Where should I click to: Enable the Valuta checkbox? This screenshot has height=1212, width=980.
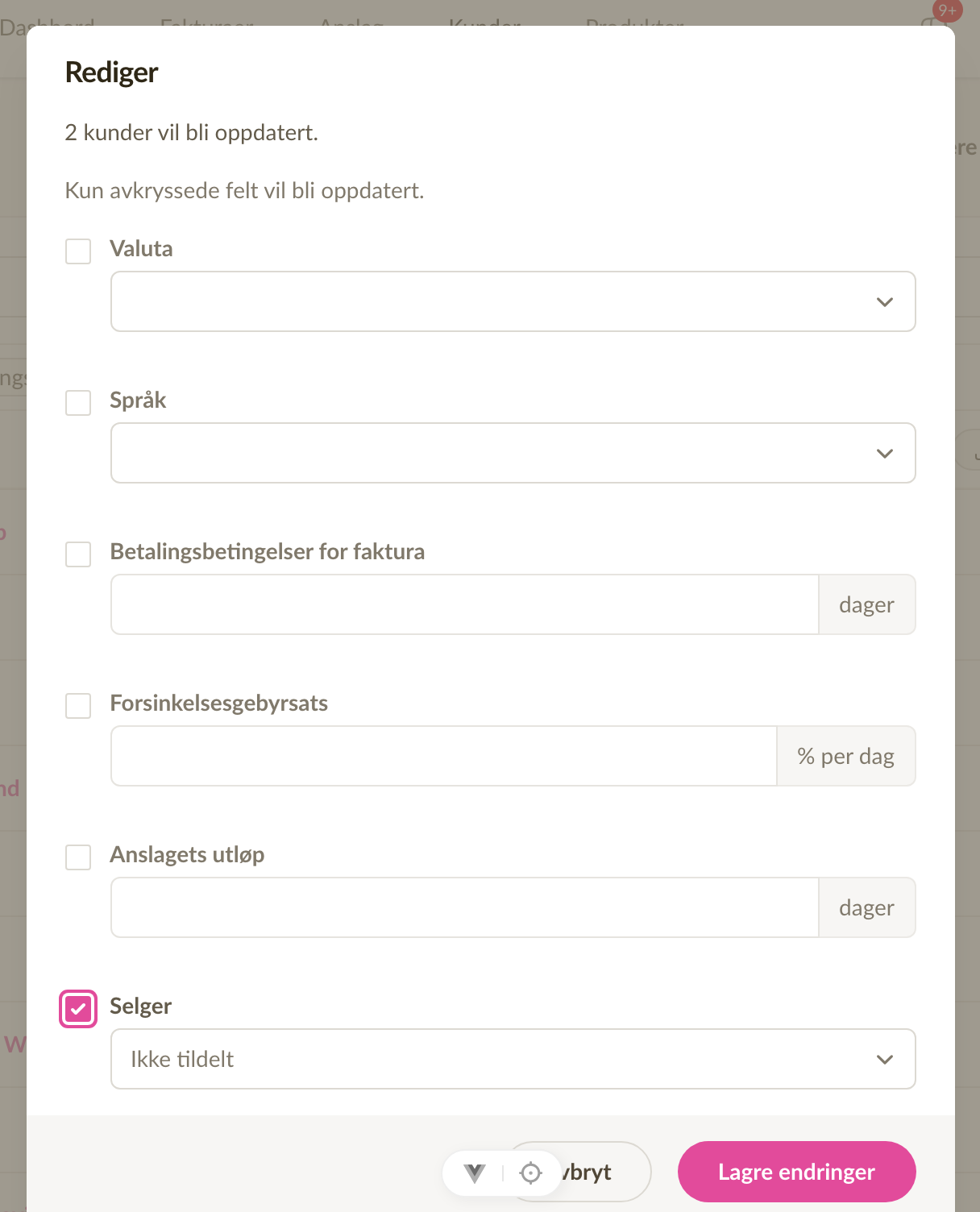click(78, 251)
